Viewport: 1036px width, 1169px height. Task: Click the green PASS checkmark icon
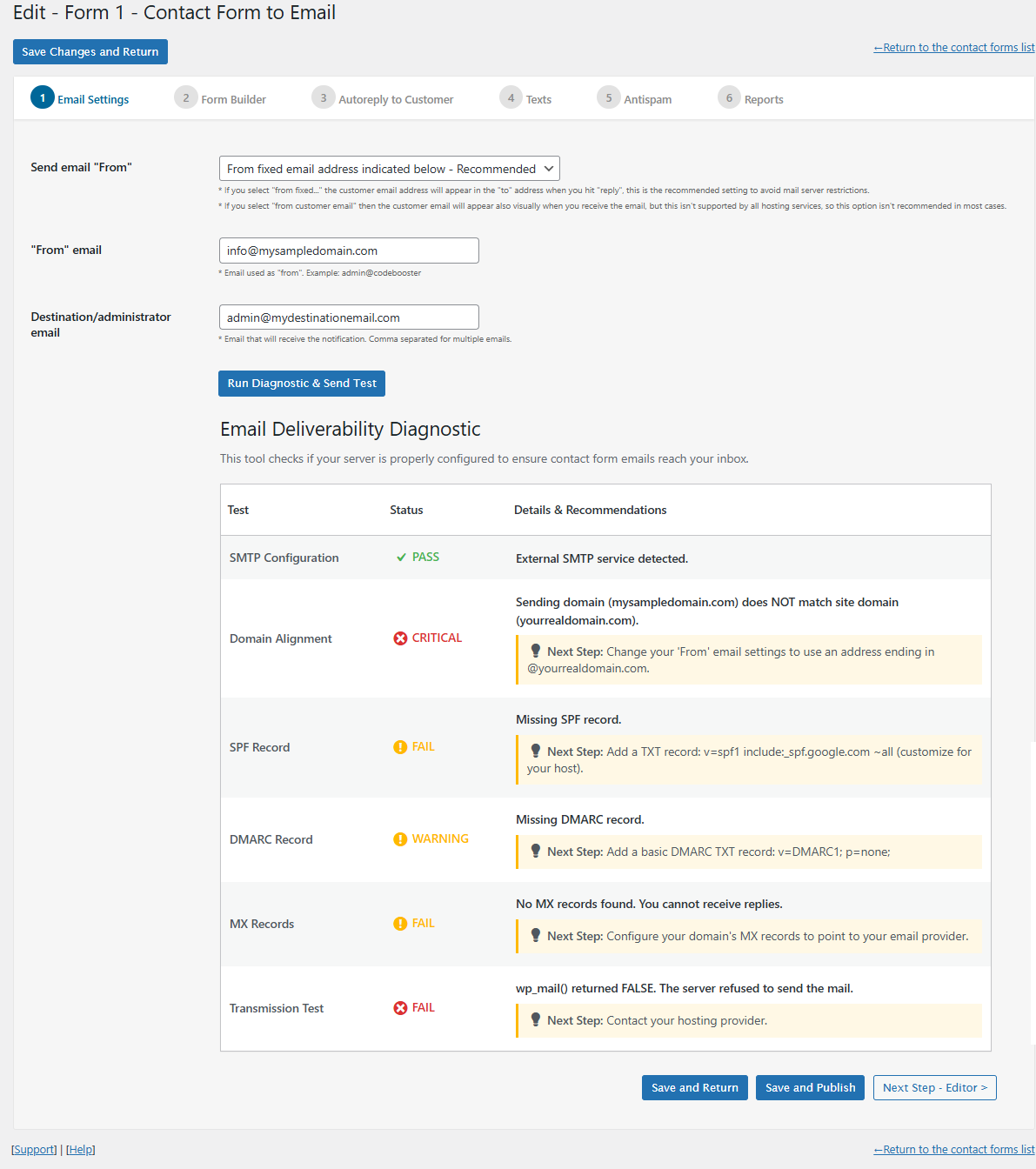(401, 558)
